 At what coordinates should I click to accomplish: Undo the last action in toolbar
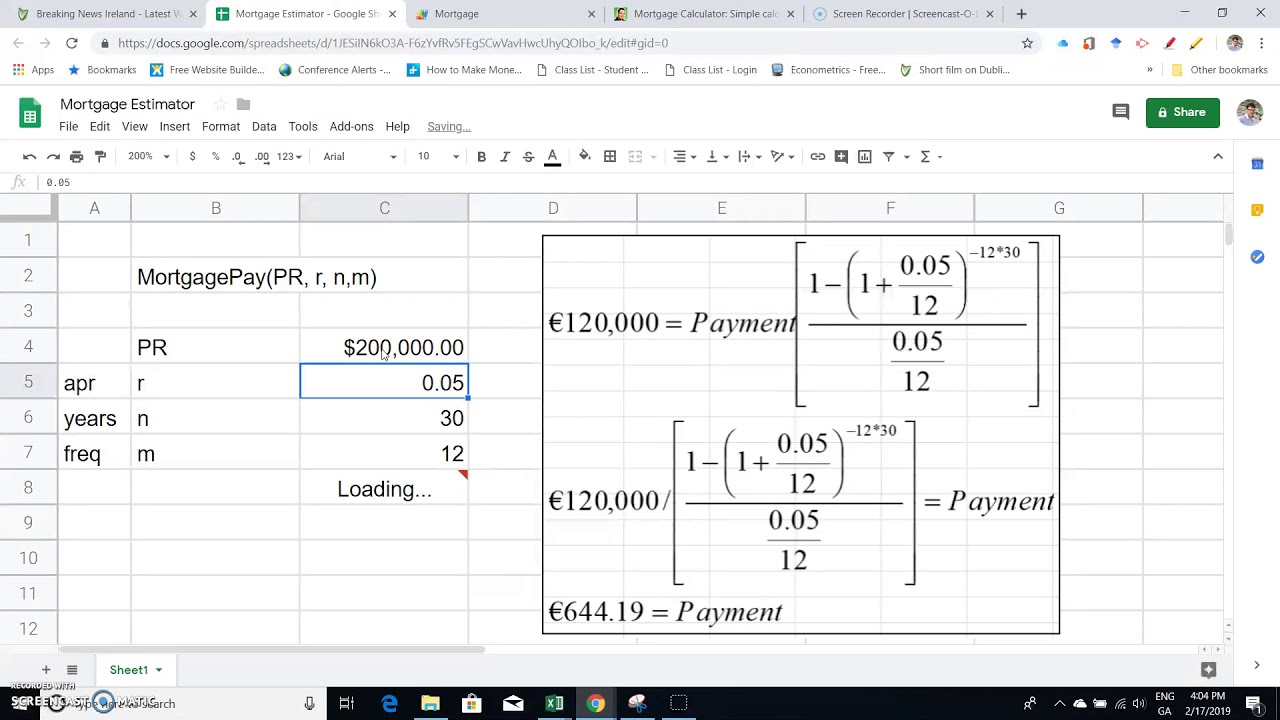point(30,156)
